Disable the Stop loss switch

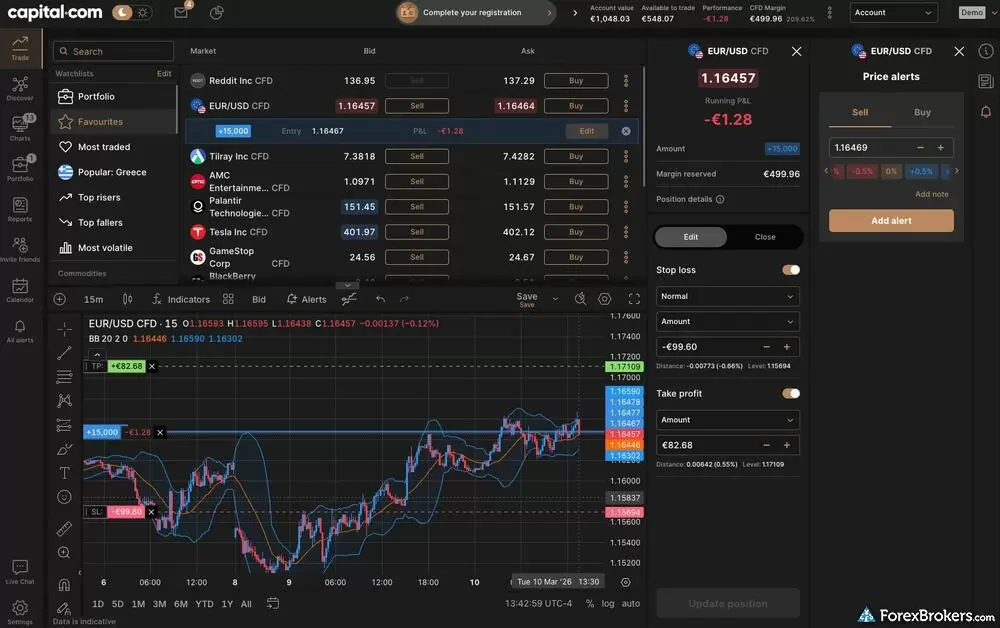tap(791, 270)
